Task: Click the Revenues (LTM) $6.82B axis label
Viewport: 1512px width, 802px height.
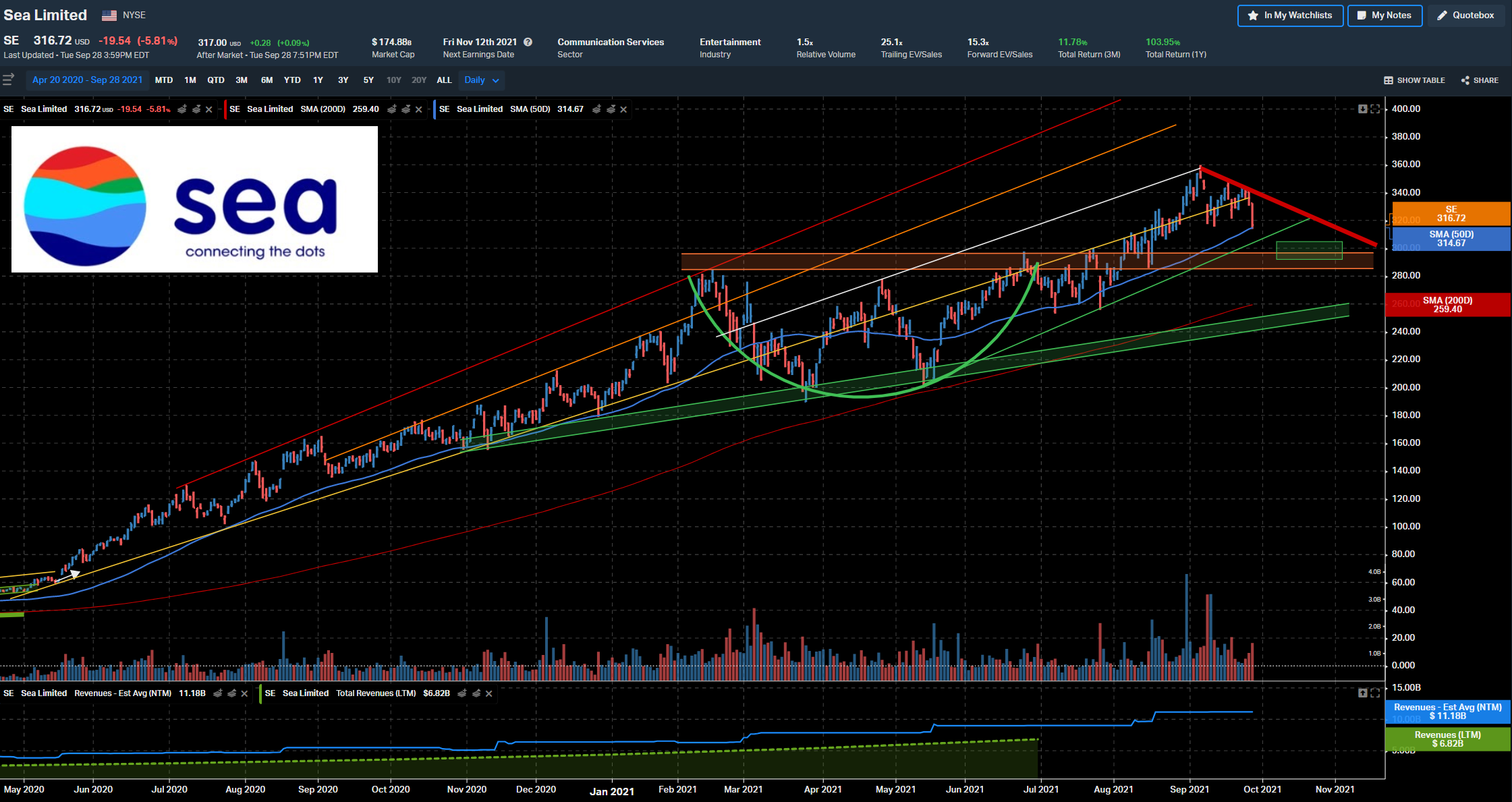Action: click(1448, 739)
